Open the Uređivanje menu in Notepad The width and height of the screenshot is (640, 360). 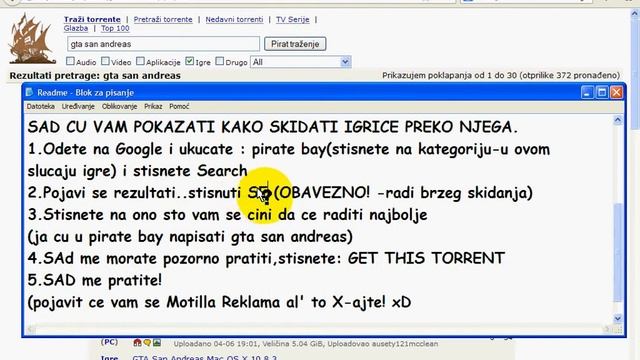click(78, 106)
